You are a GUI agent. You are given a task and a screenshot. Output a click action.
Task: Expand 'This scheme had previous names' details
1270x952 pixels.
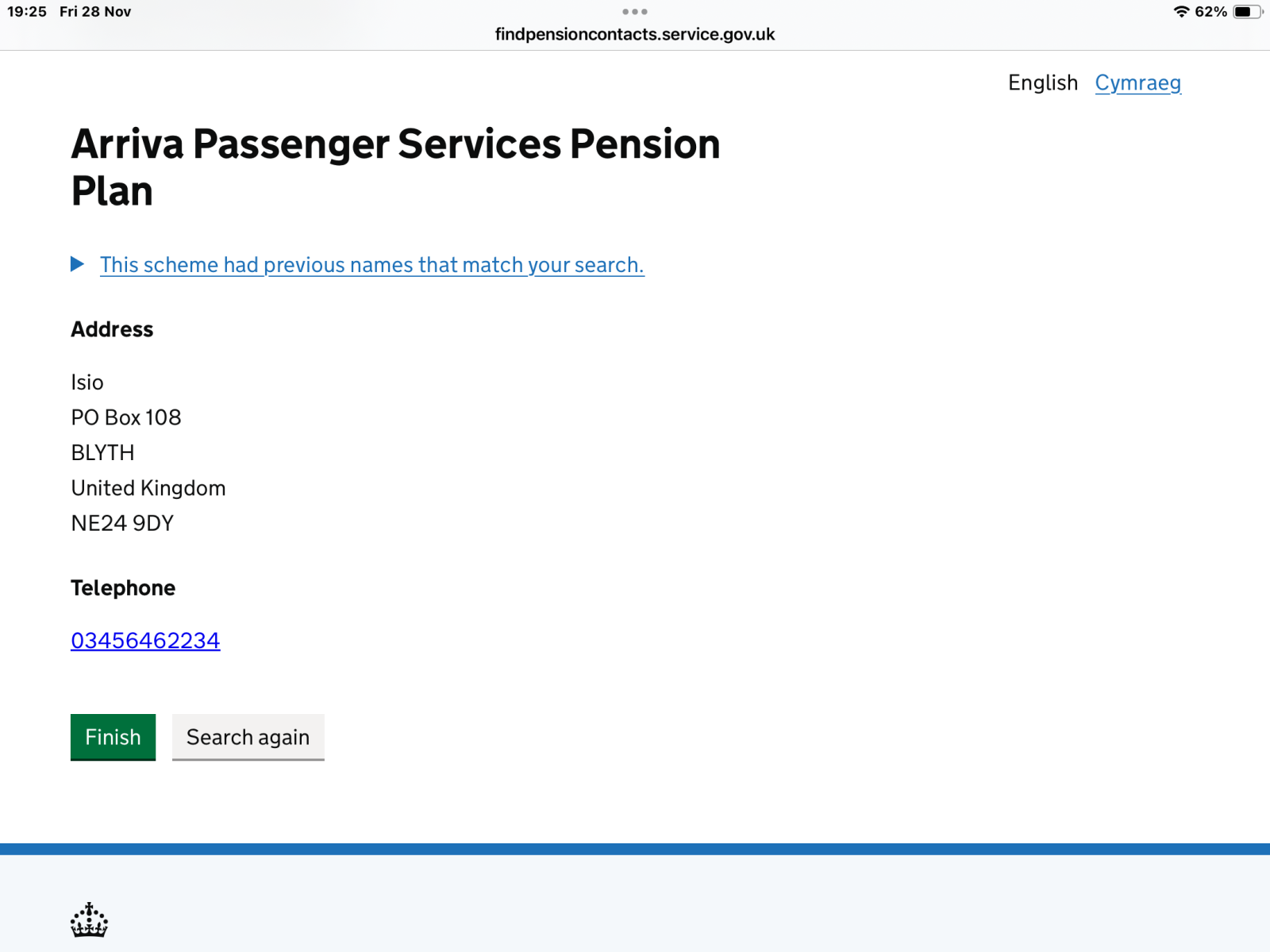(x=371, y=265)
